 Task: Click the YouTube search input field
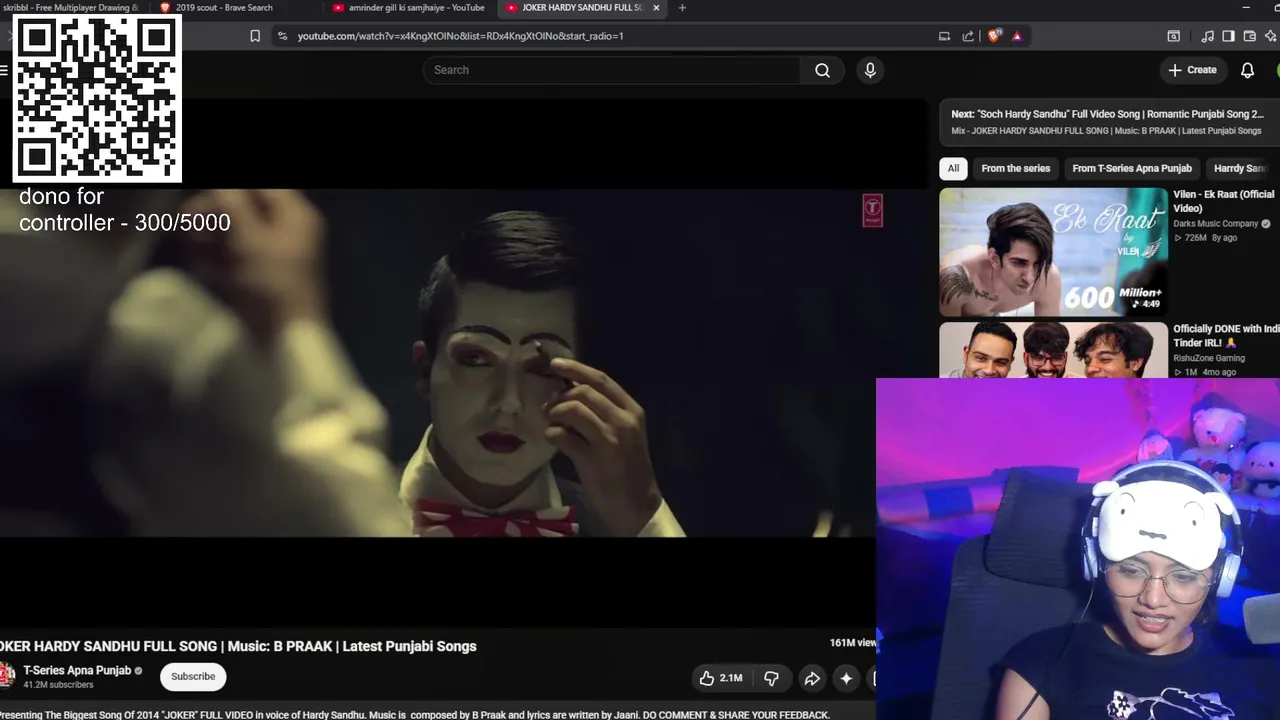tap(611, 70)
